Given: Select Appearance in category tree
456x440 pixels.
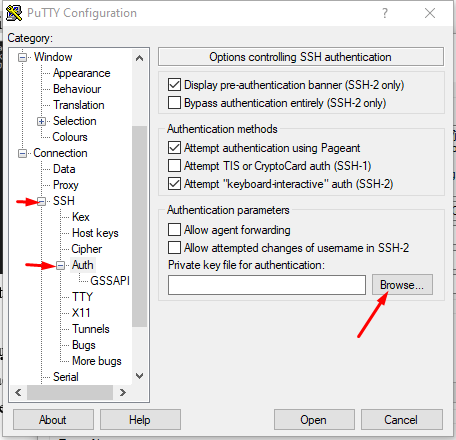Looking at the screenshot, I should point(81,73).
